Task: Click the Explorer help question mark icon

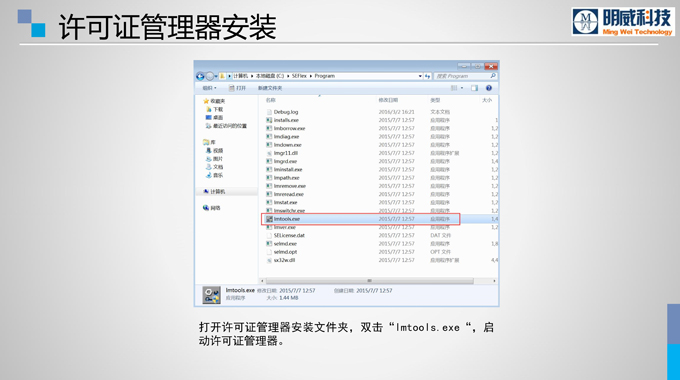Action: pyautogui.click(x=489, y=88)
